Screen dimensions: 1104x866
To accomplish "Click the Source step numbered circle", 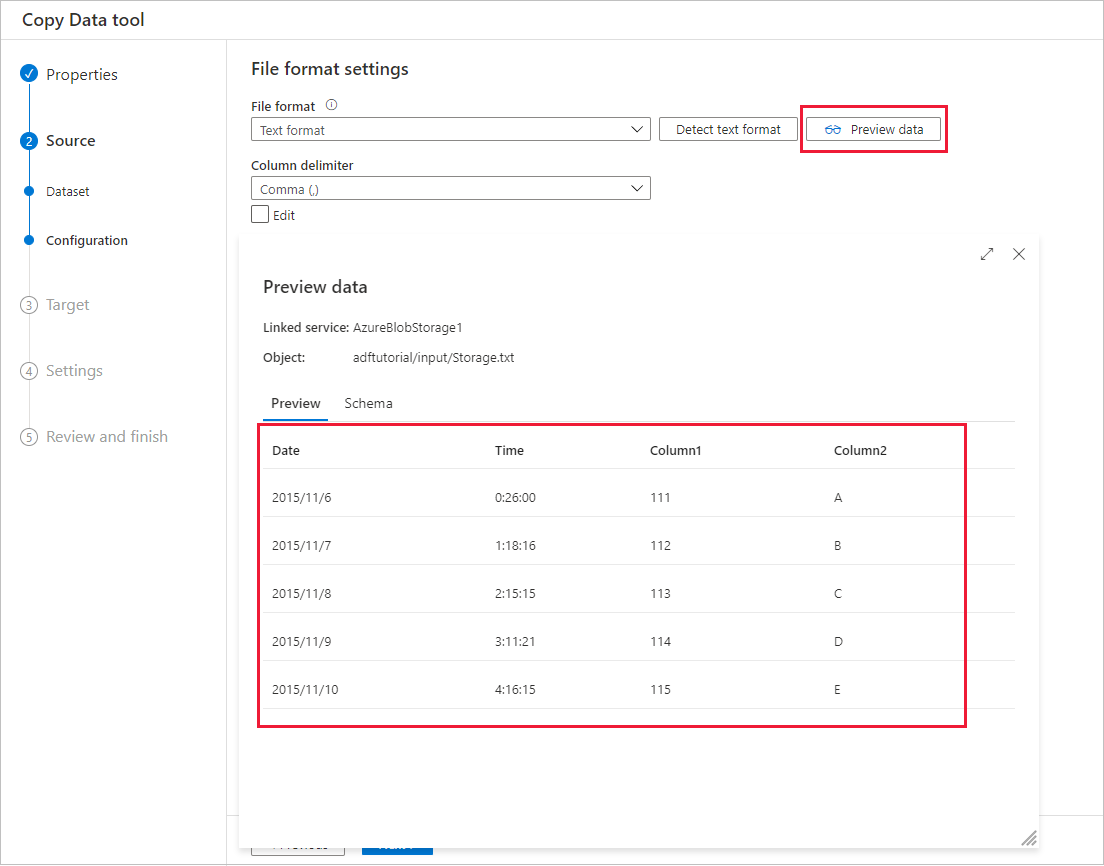I will tap(29, 141).
